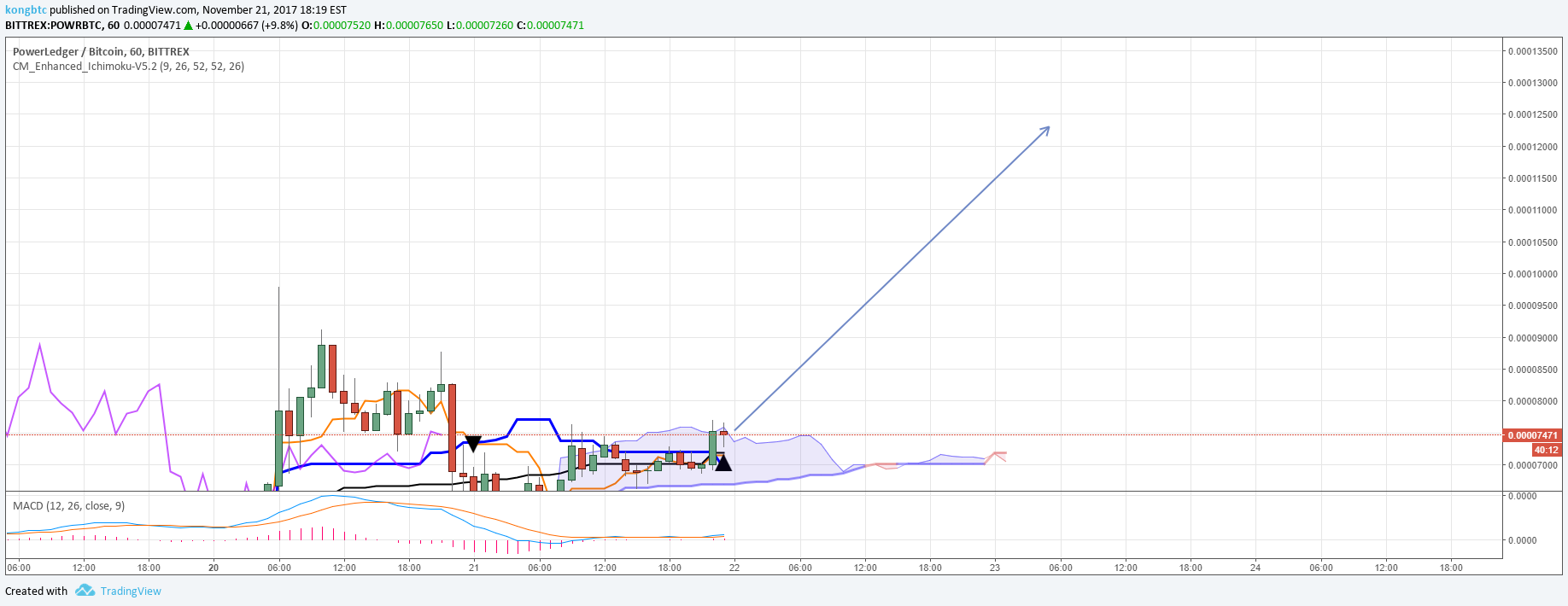Screen dimensions: 1568x606
Task: Click the 0.00012500 price axis label
Action: coord(1532,114)
